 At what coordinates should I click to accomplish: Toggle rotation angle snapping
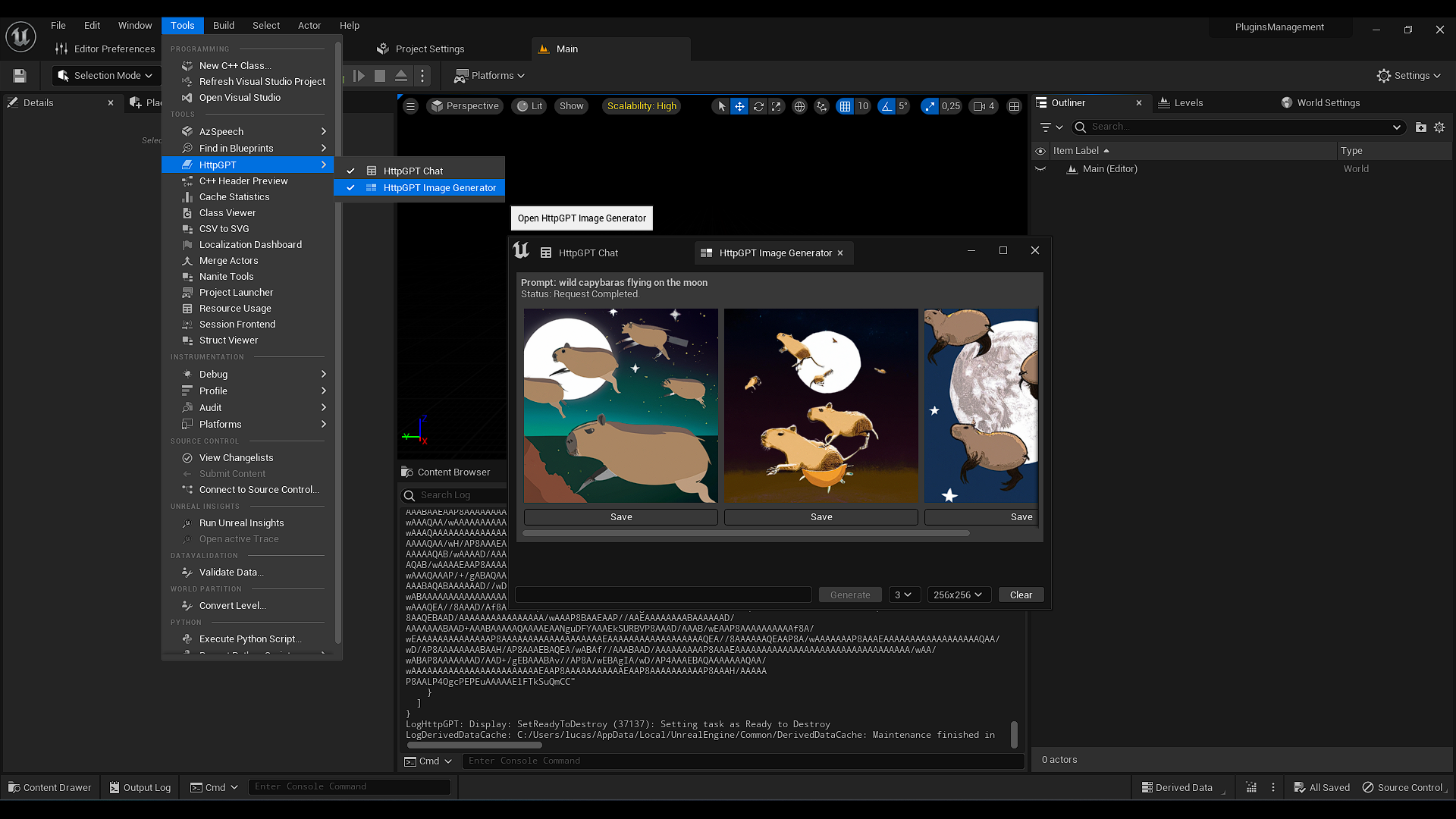pyautogui.click(x=887, y=106)
